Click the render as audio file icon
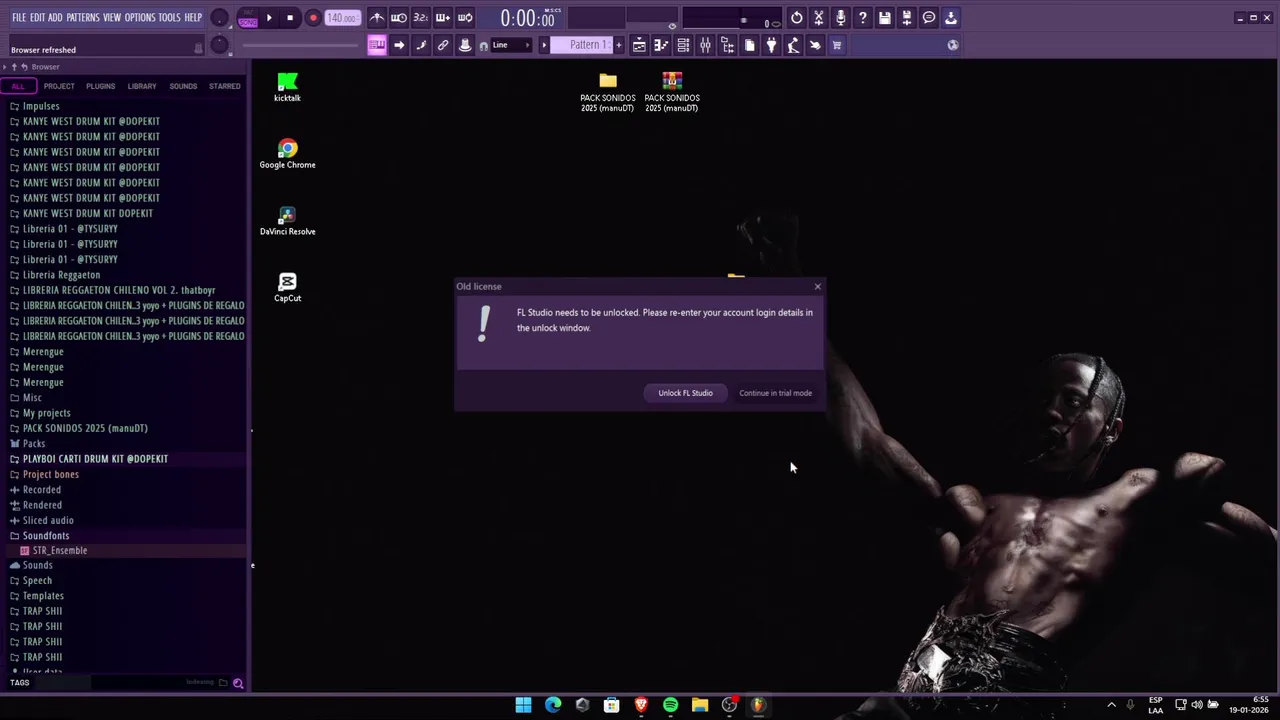Screen dimensions: 1280x720 coord(907,18)
